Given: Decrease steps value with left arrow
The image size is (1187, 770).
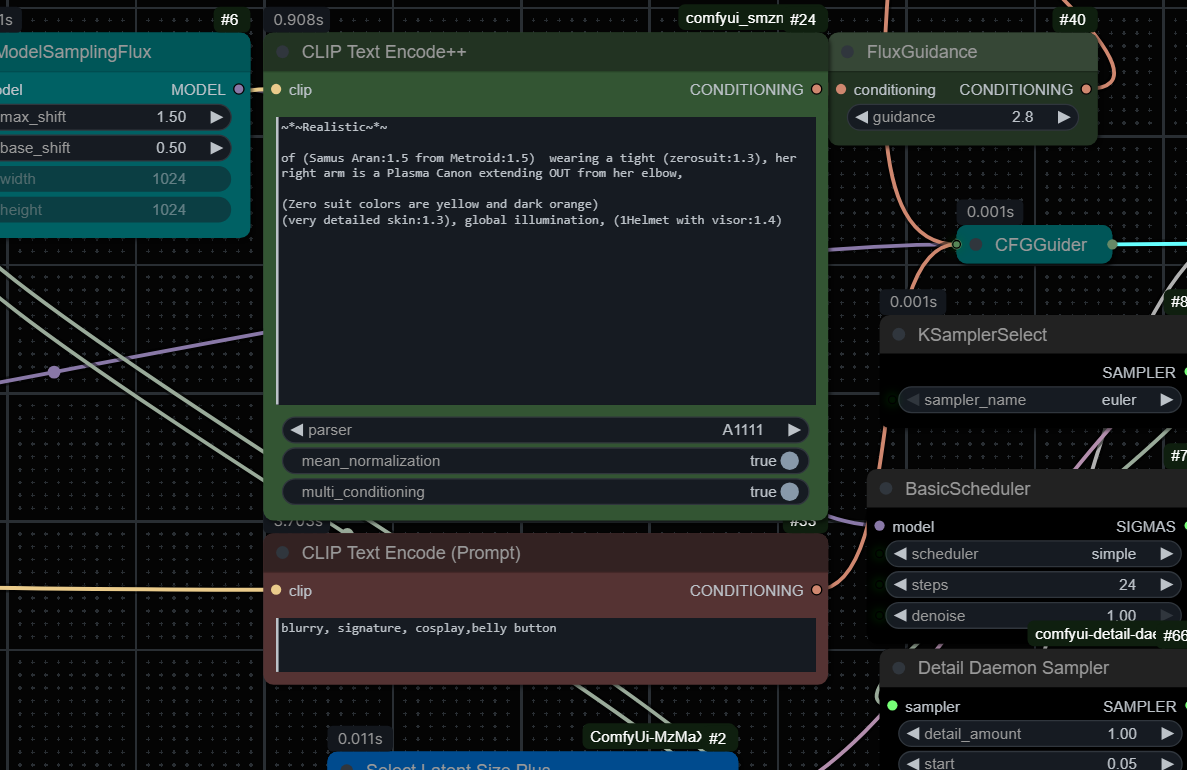Looking at the screenshot, I should [x=900, y=585].
